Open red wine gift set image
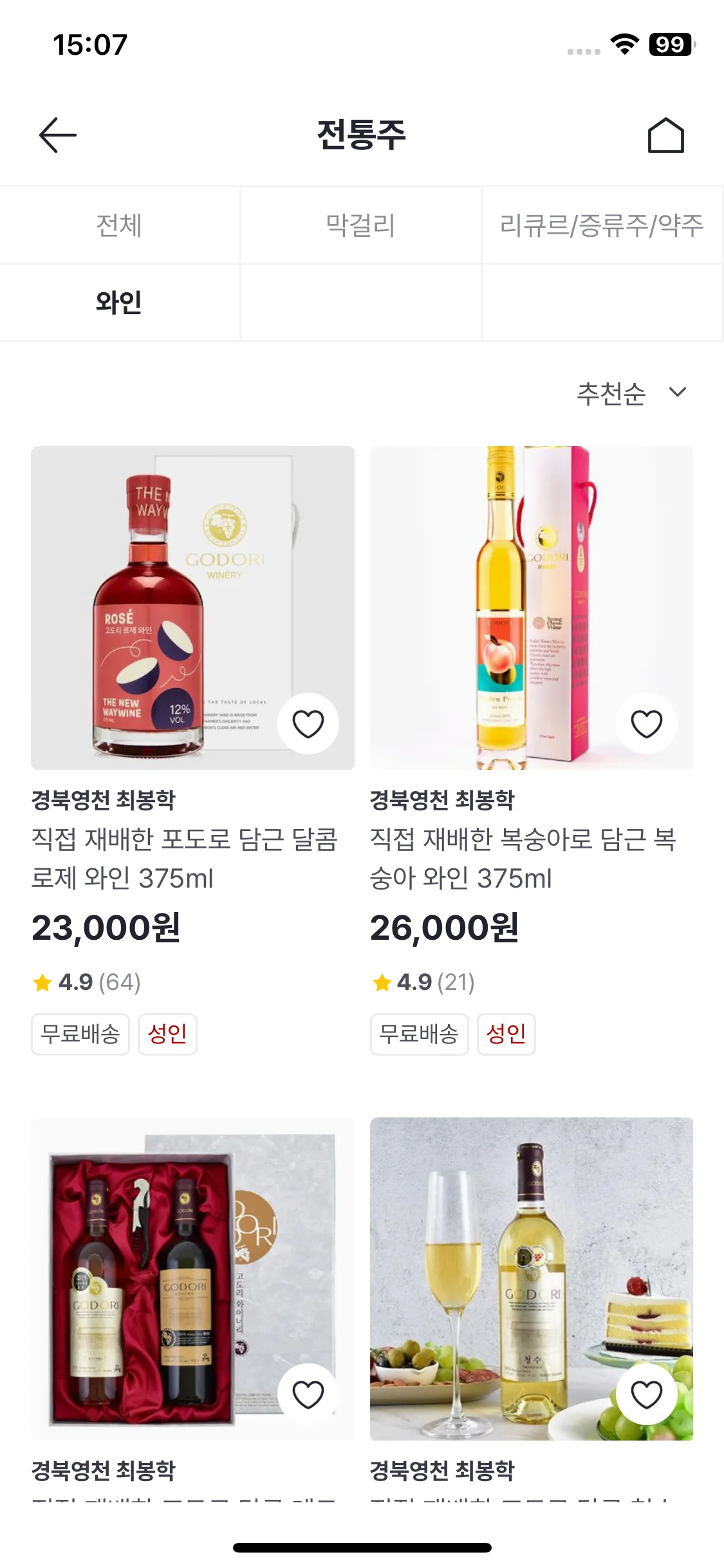Image resolution: width=724 pixels, height=1568 pixels. point(161,1274)
